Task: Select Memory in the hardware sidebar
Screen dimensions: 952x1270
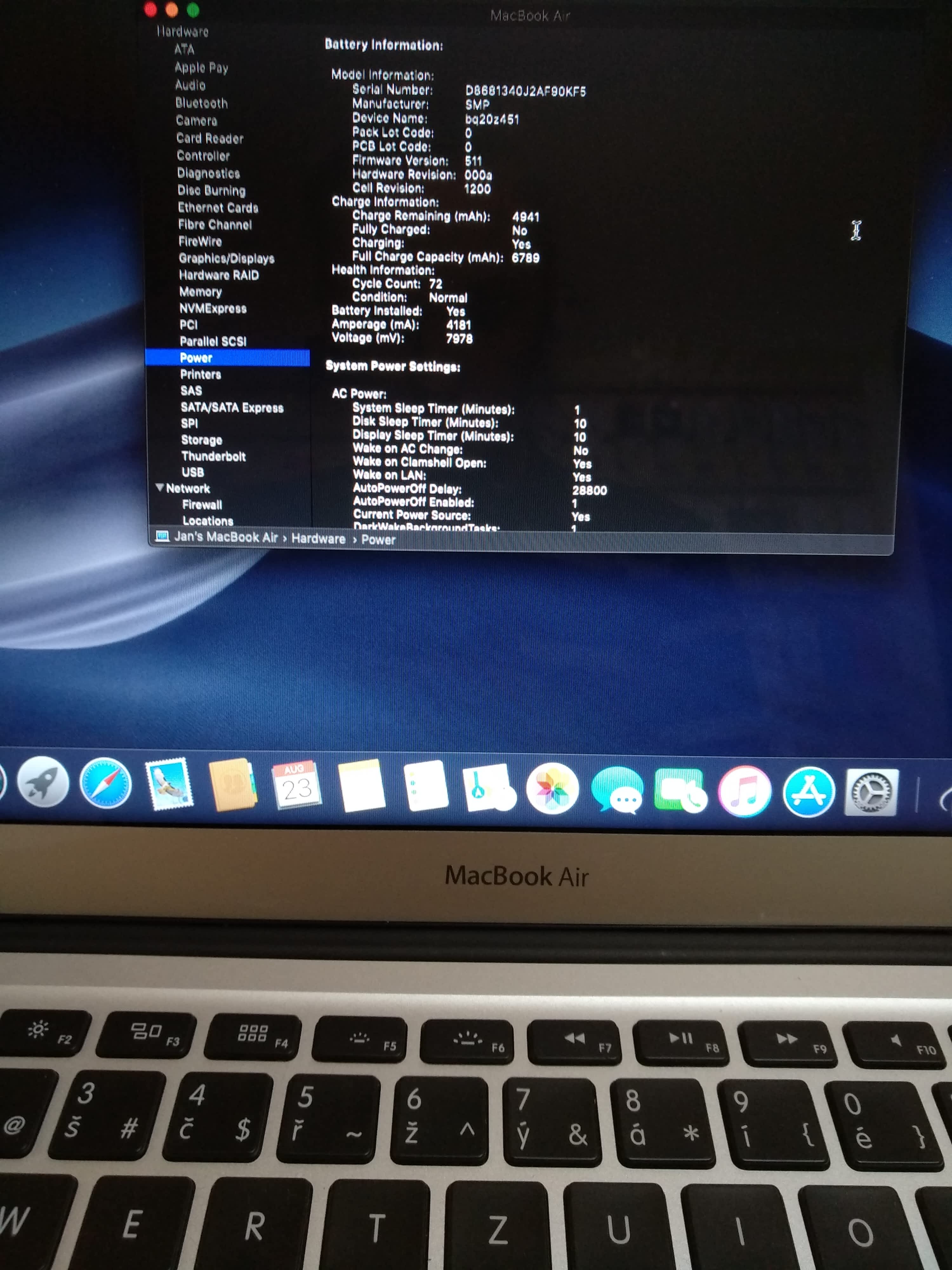Action: (x=200, y=292)
